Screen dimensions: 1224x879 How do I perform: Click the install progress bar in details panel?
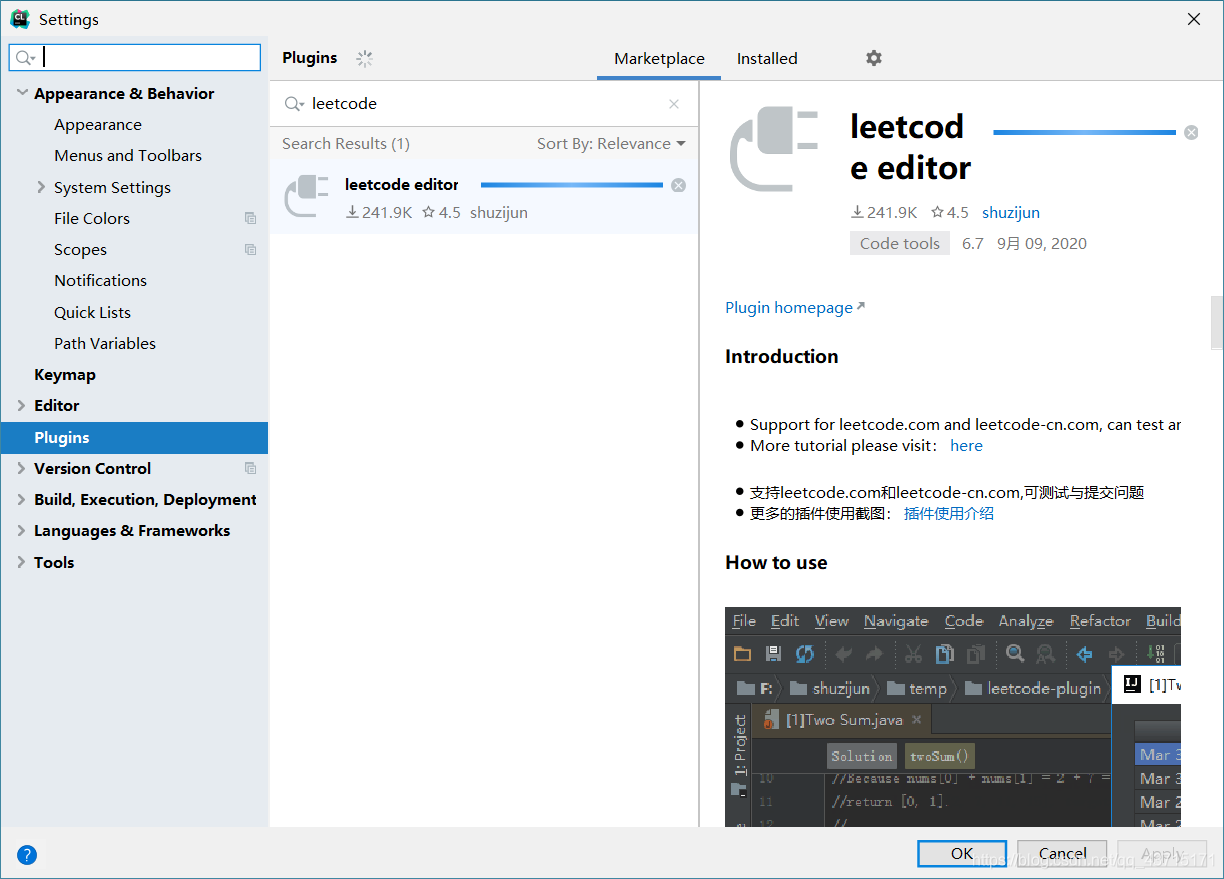pyautogui.click(x=1084, y=132)
